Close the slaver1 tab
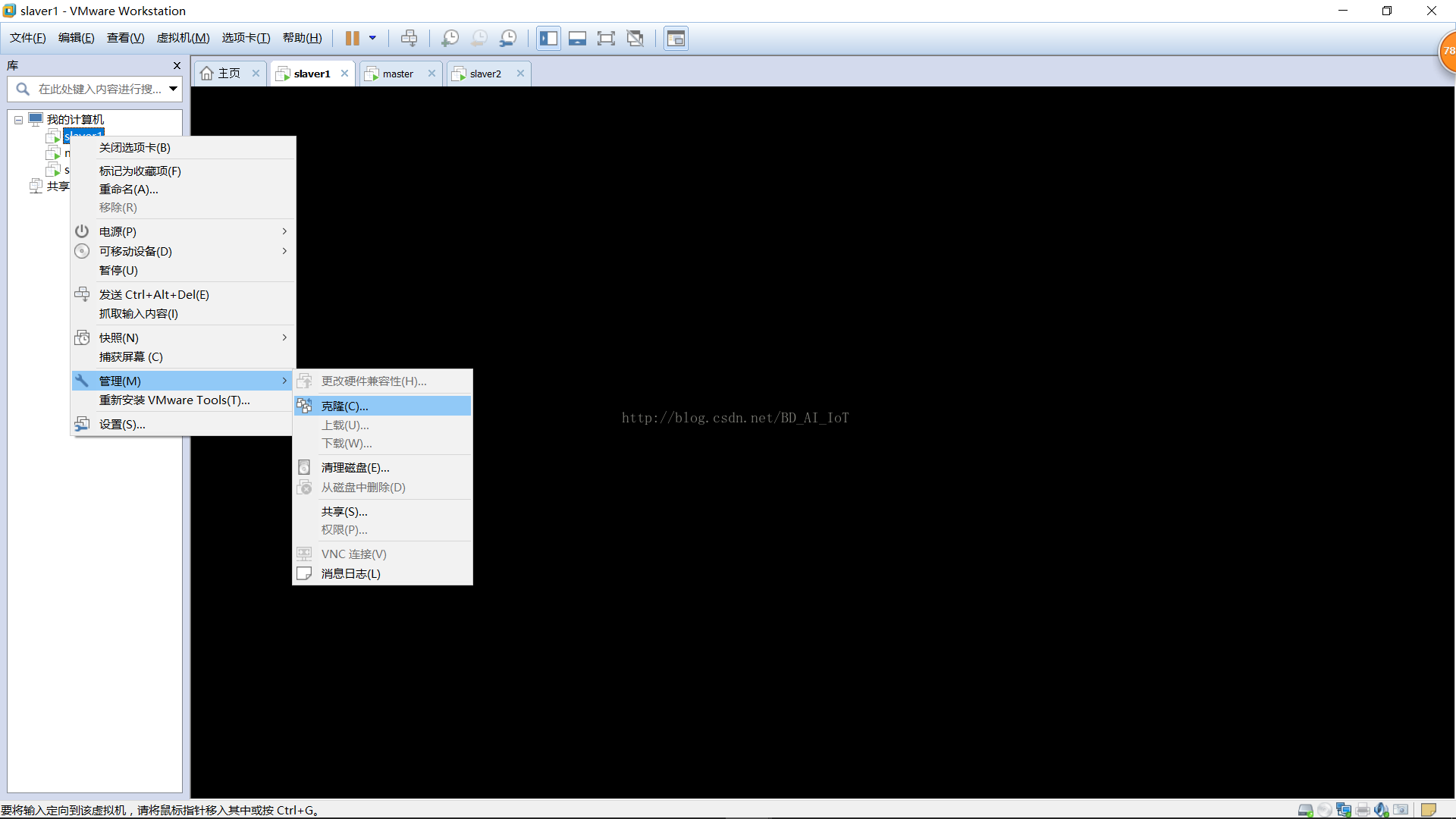Image resolution: width=1456 pixels, height=819 pixels. pos(345,74)
